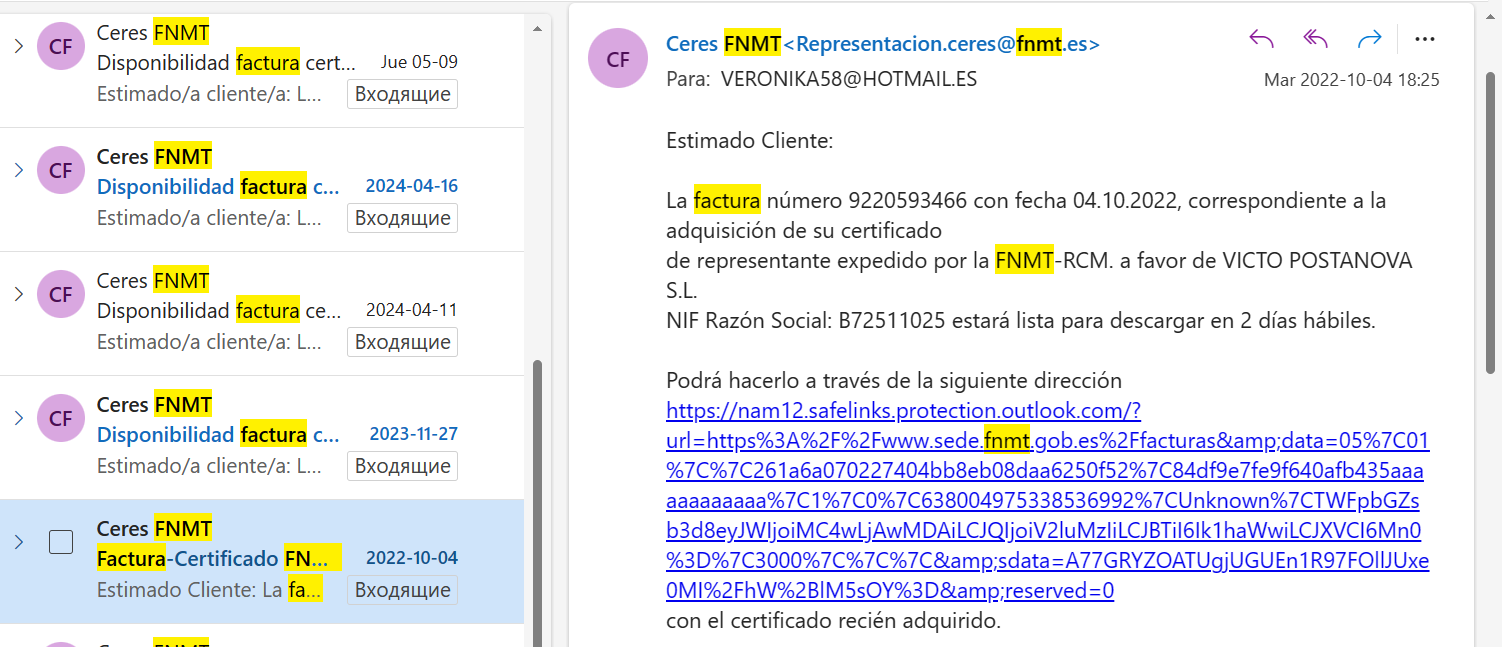The height and width of the screenshot is (647, 1502).
Task: Click the CF avatar of the 2024-04-16 email
Action: click(61, 171)
